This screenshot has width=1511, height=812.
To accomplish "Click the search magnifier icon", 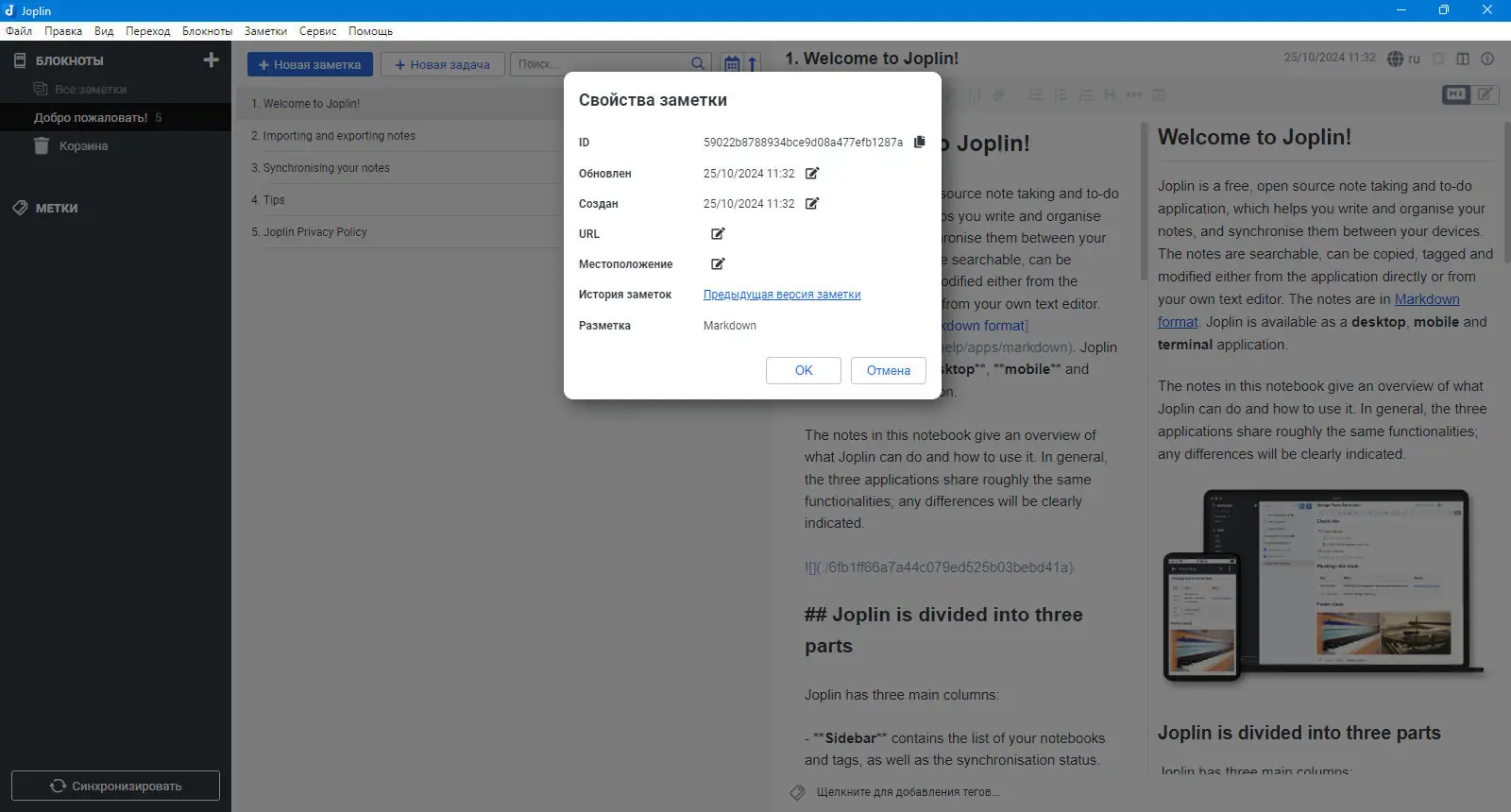I will pos(698,63).
